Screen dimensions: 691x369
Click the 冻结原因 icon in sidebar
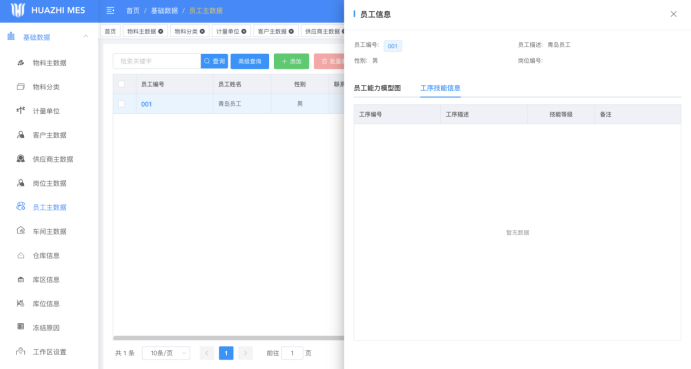pyautogui.click(x=21, y=327)
